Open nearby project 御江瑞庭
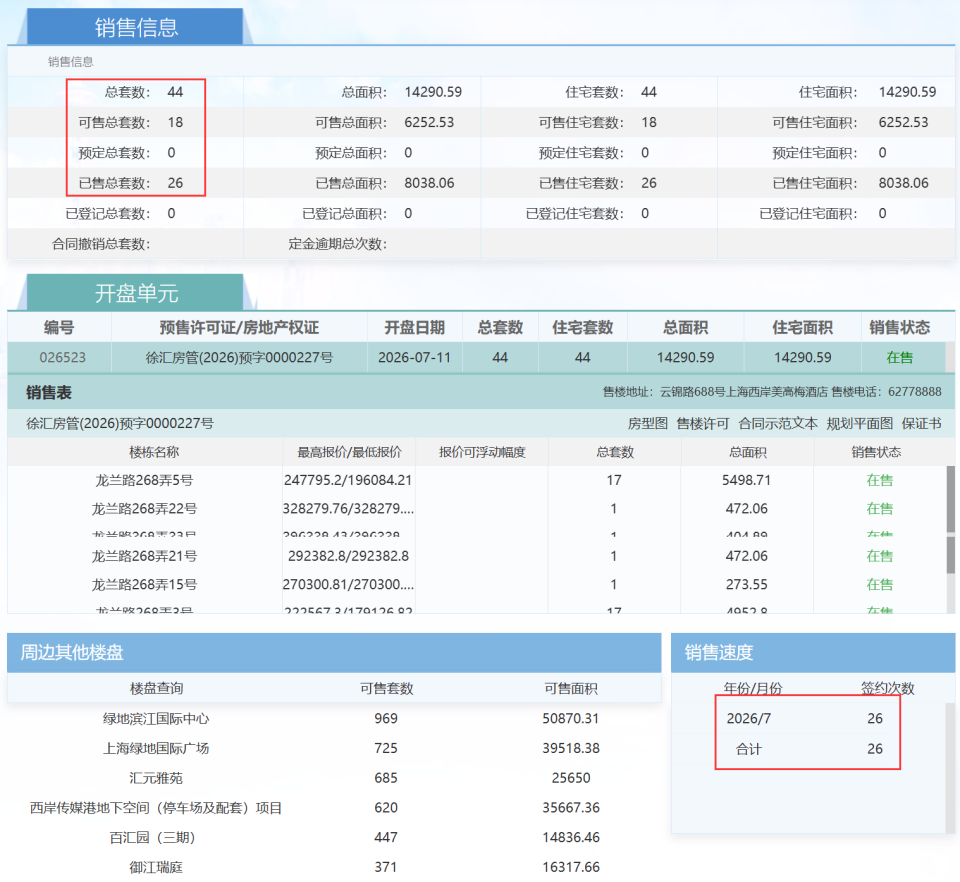960x882 pixels. tap(156, 867)
